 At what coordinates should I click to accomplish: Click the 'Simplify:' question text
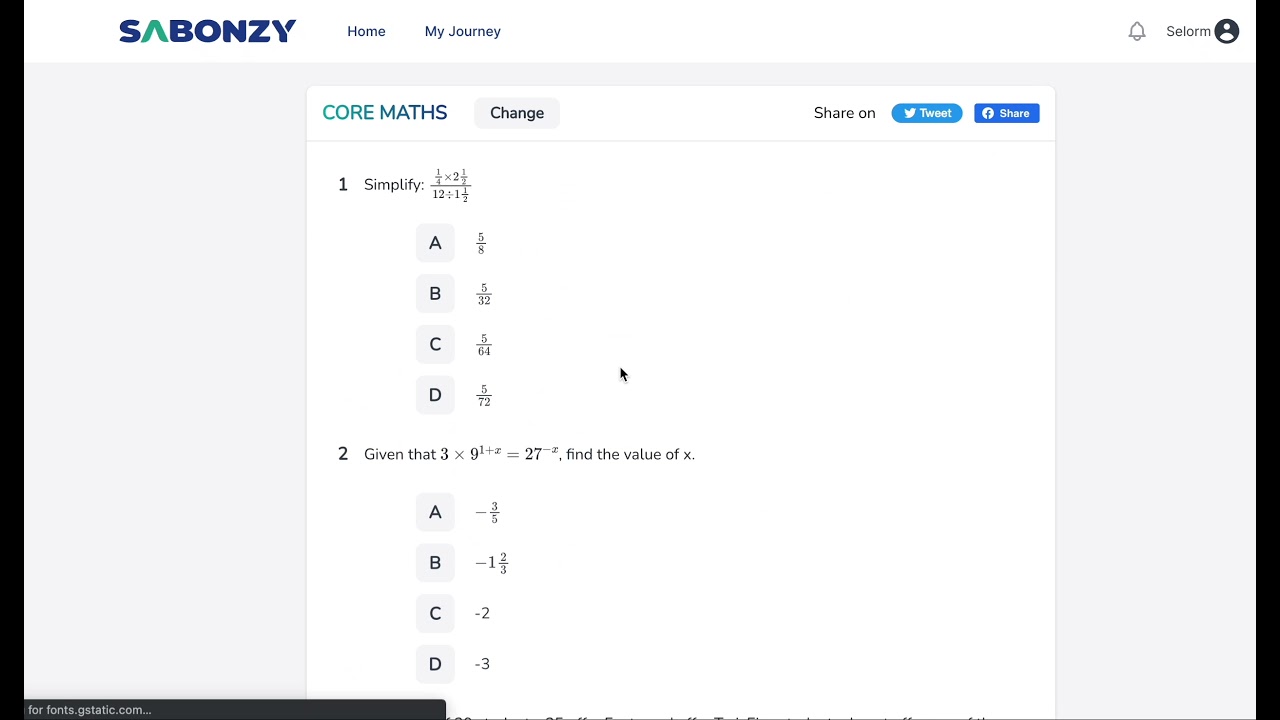point(394,185)
